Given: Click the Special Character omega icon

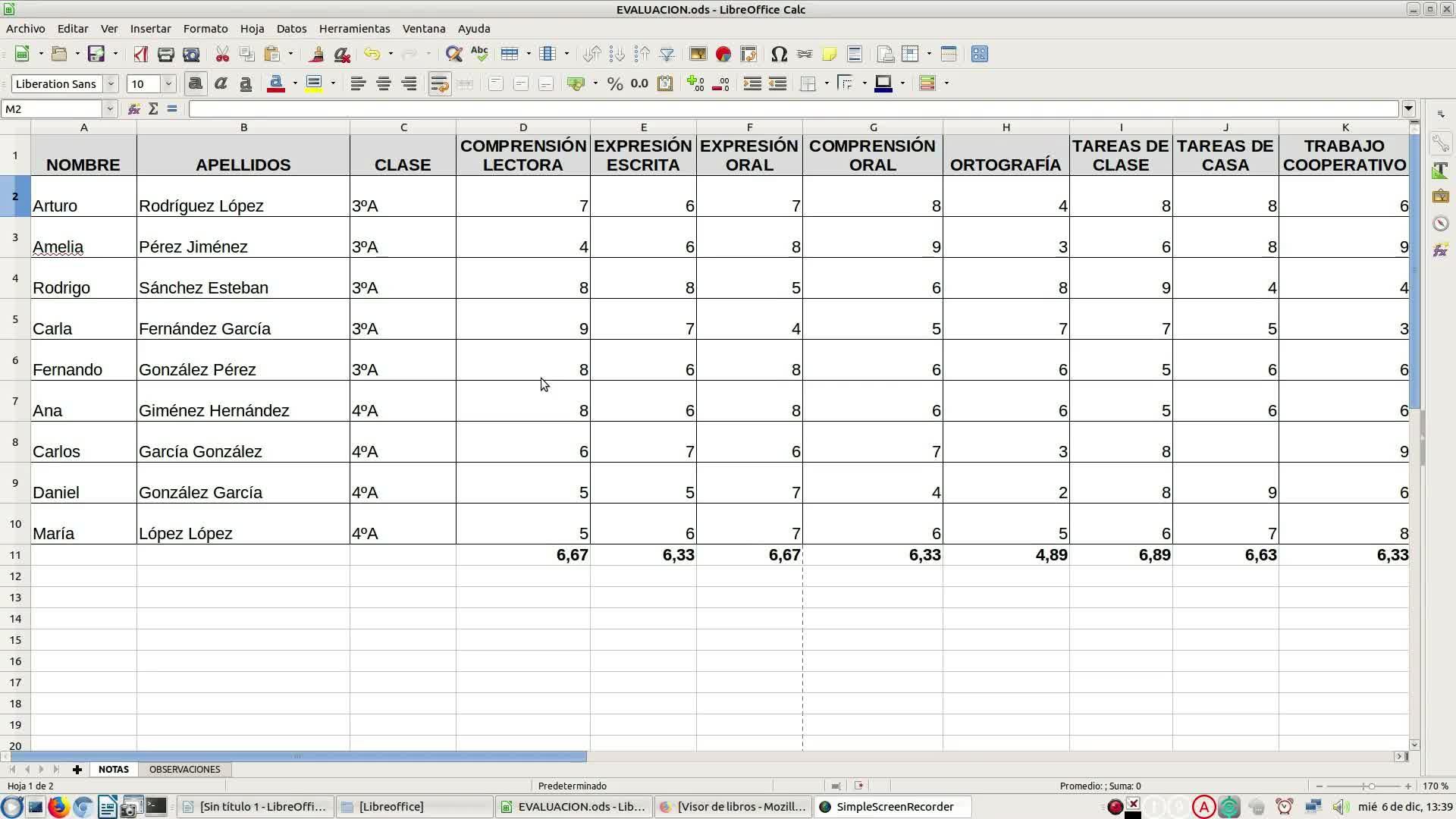Looking at the screenshot, I should [779, 54].
